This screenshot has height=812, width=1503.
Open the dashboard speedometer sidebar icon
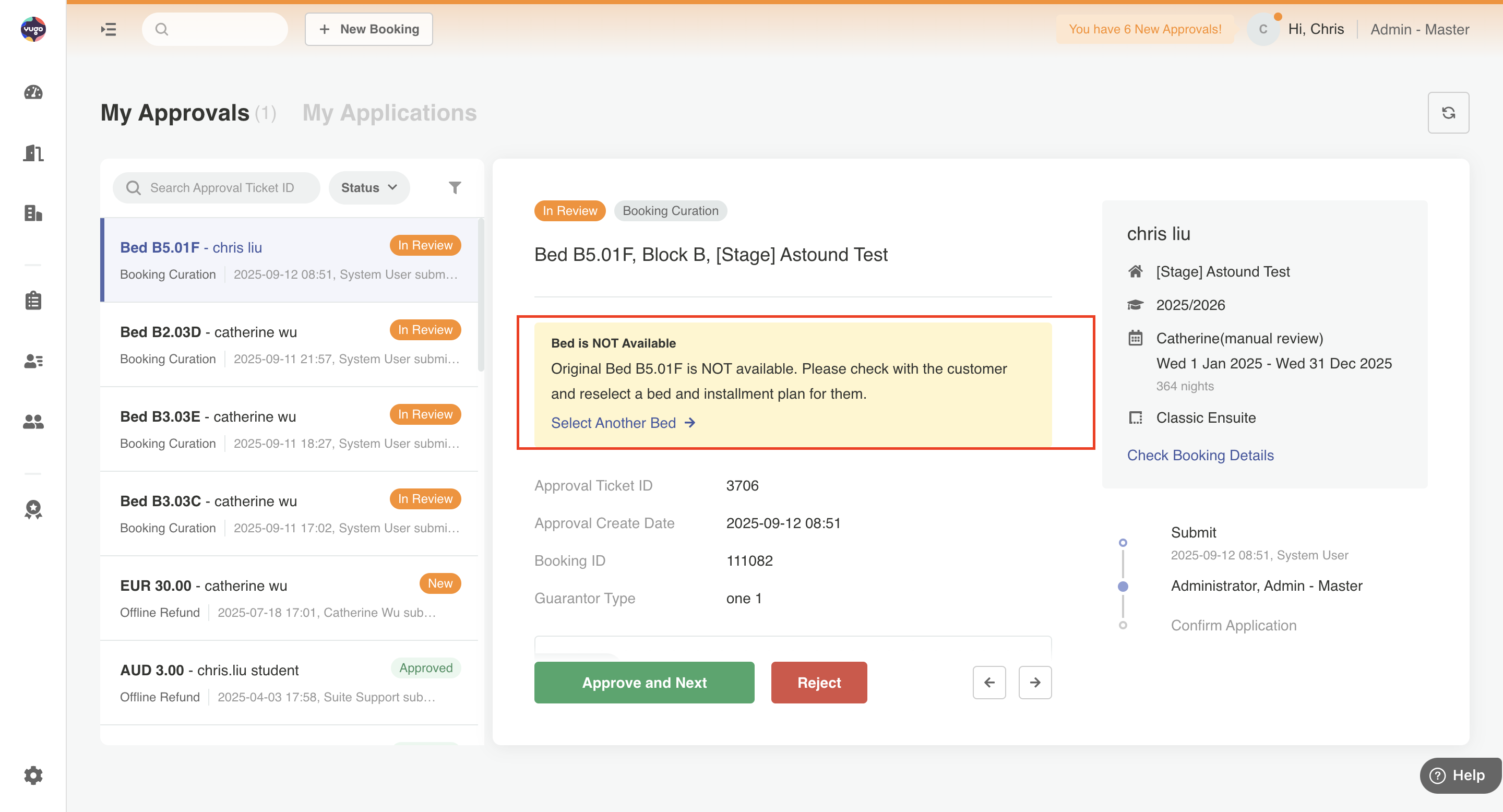pyautogui.click(x=33, y=92)
